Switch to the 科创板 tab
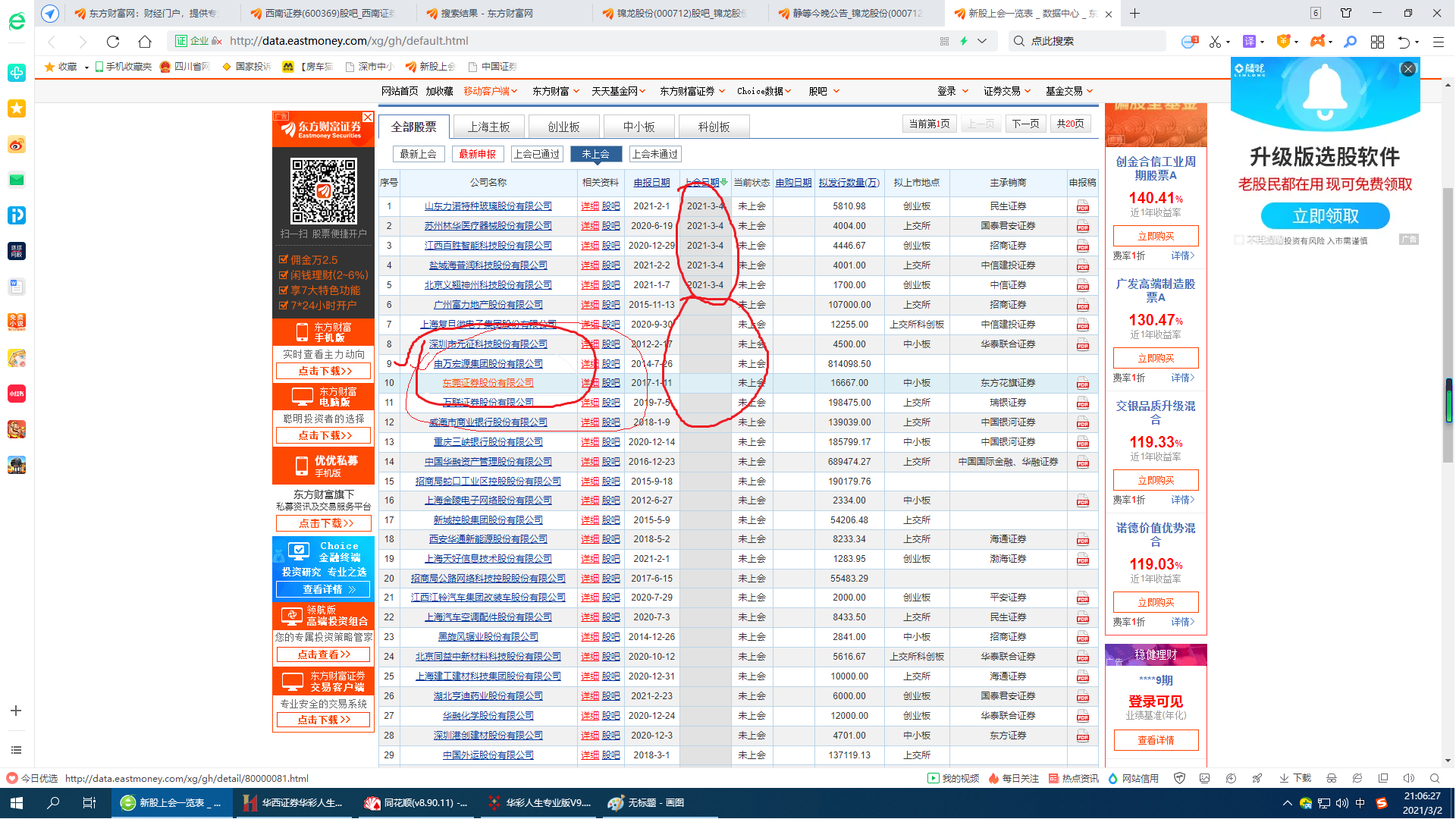 (714, 127)
